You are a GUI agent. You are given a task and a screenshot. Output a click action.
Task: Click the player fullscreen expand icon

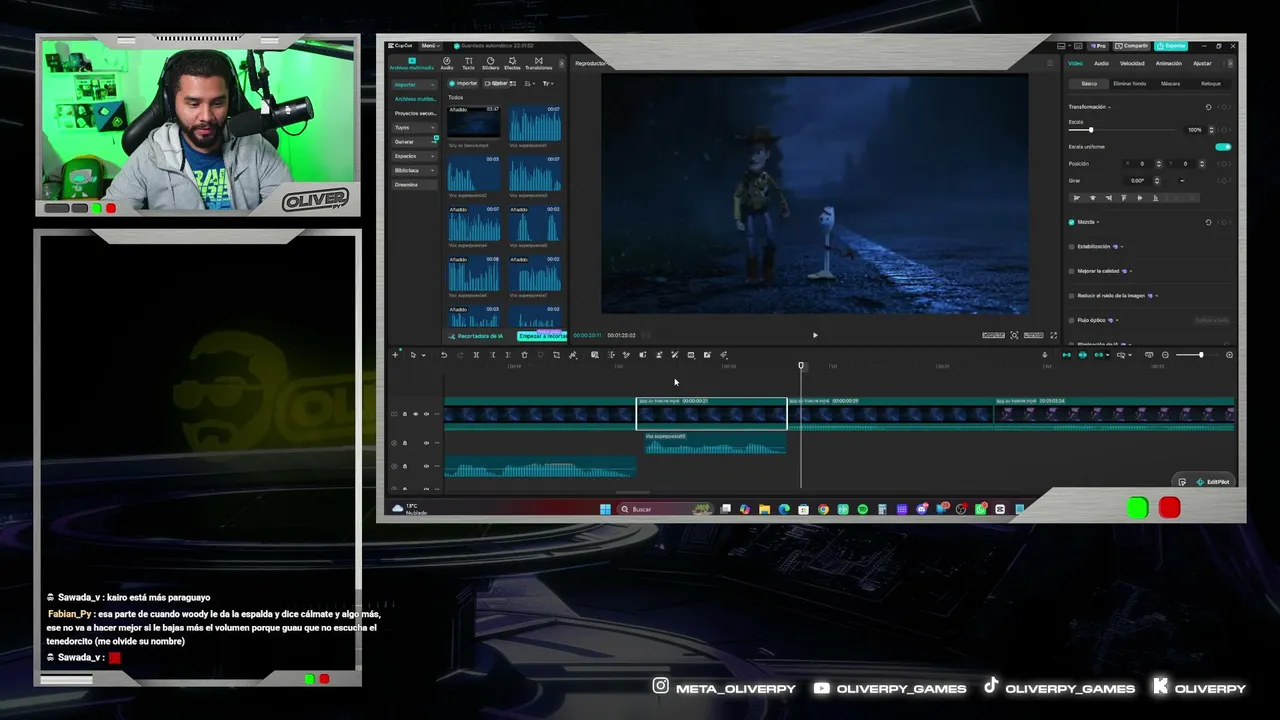(x=1053, y=335)
